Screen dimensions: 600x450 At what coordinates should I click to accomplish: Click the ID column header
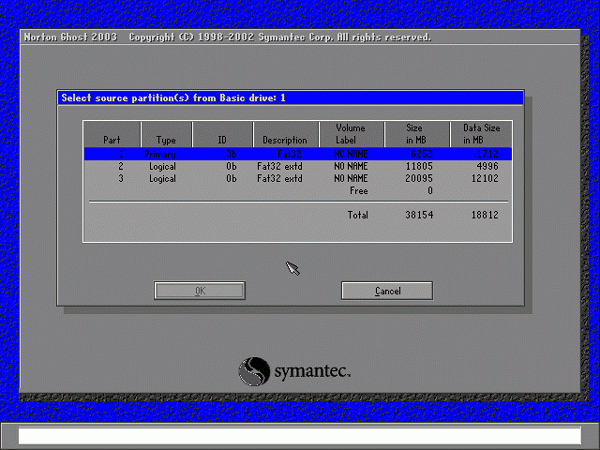[222, 134]
